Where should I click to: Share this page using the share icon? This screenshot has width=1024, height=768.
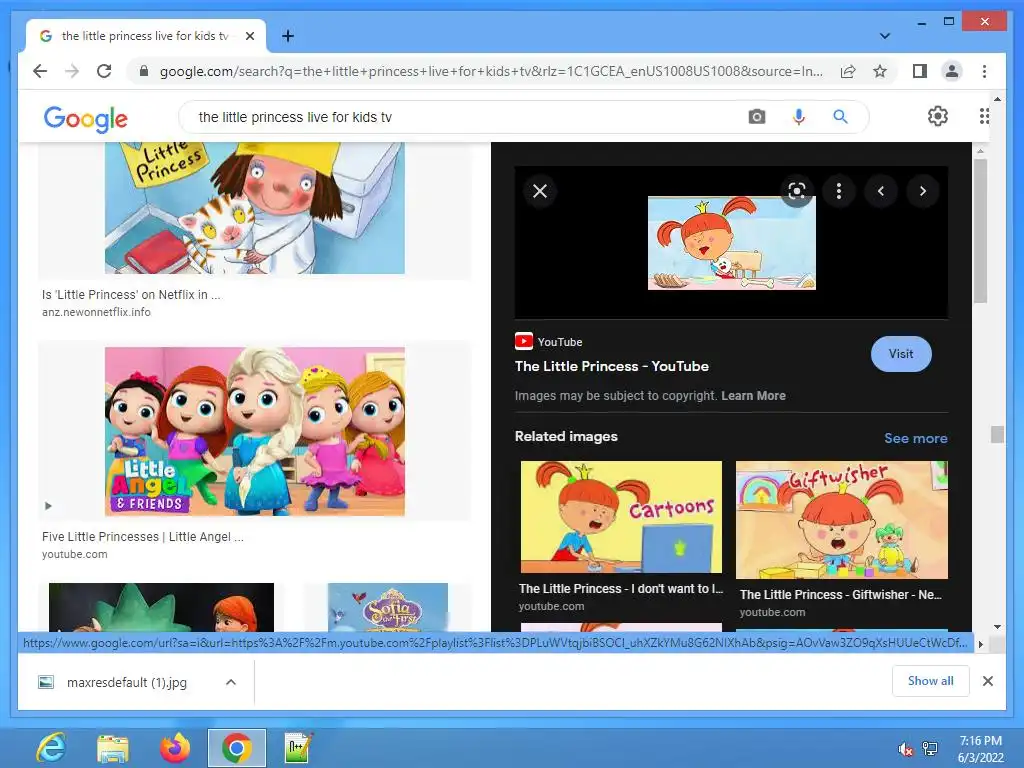848,71
